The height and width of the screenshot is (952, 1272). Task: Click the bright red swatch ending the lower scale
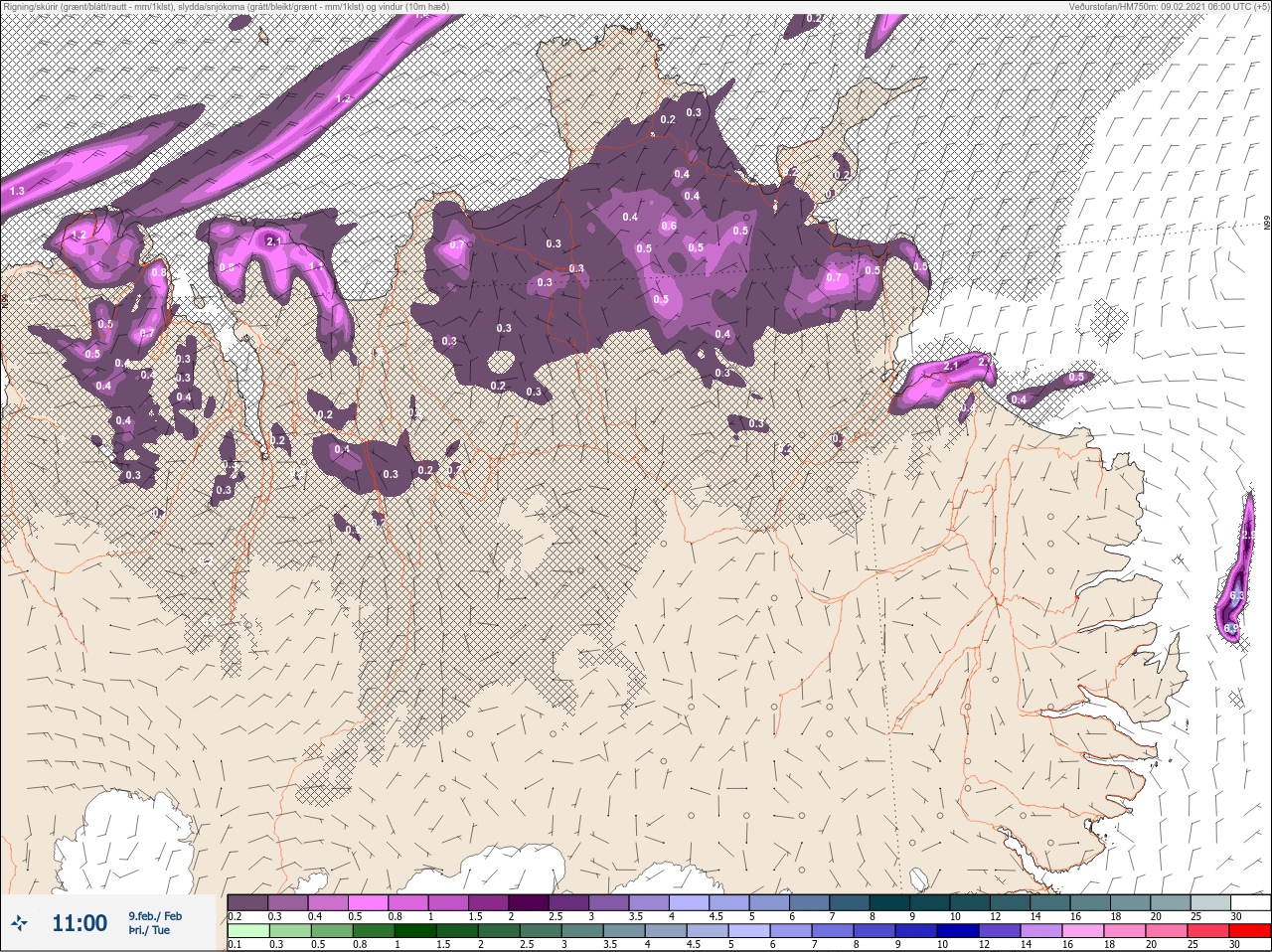click(1251, 931)
